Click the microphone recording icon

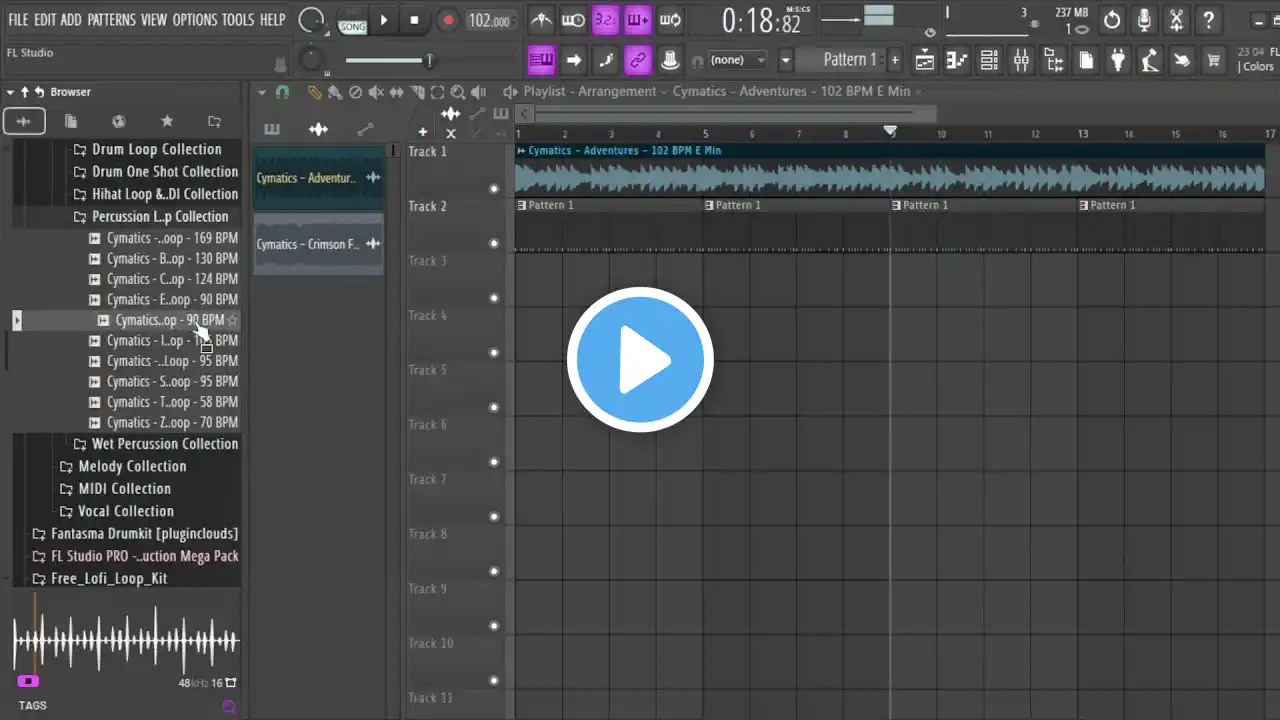[x=1144, y=20]
